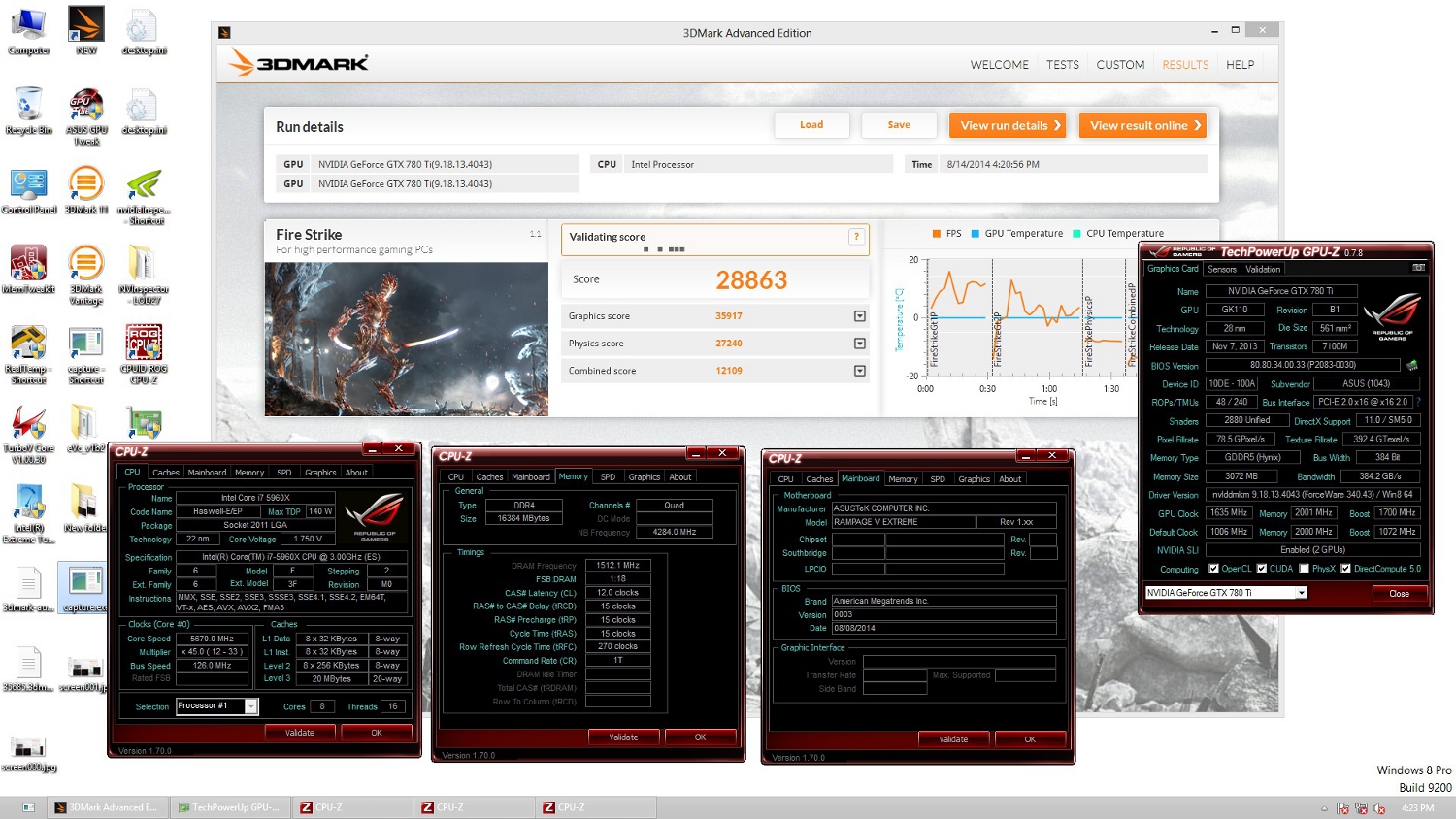
Task: Open nvidiaInspector shortcut on desktop
Action: (x=144, y=197)
